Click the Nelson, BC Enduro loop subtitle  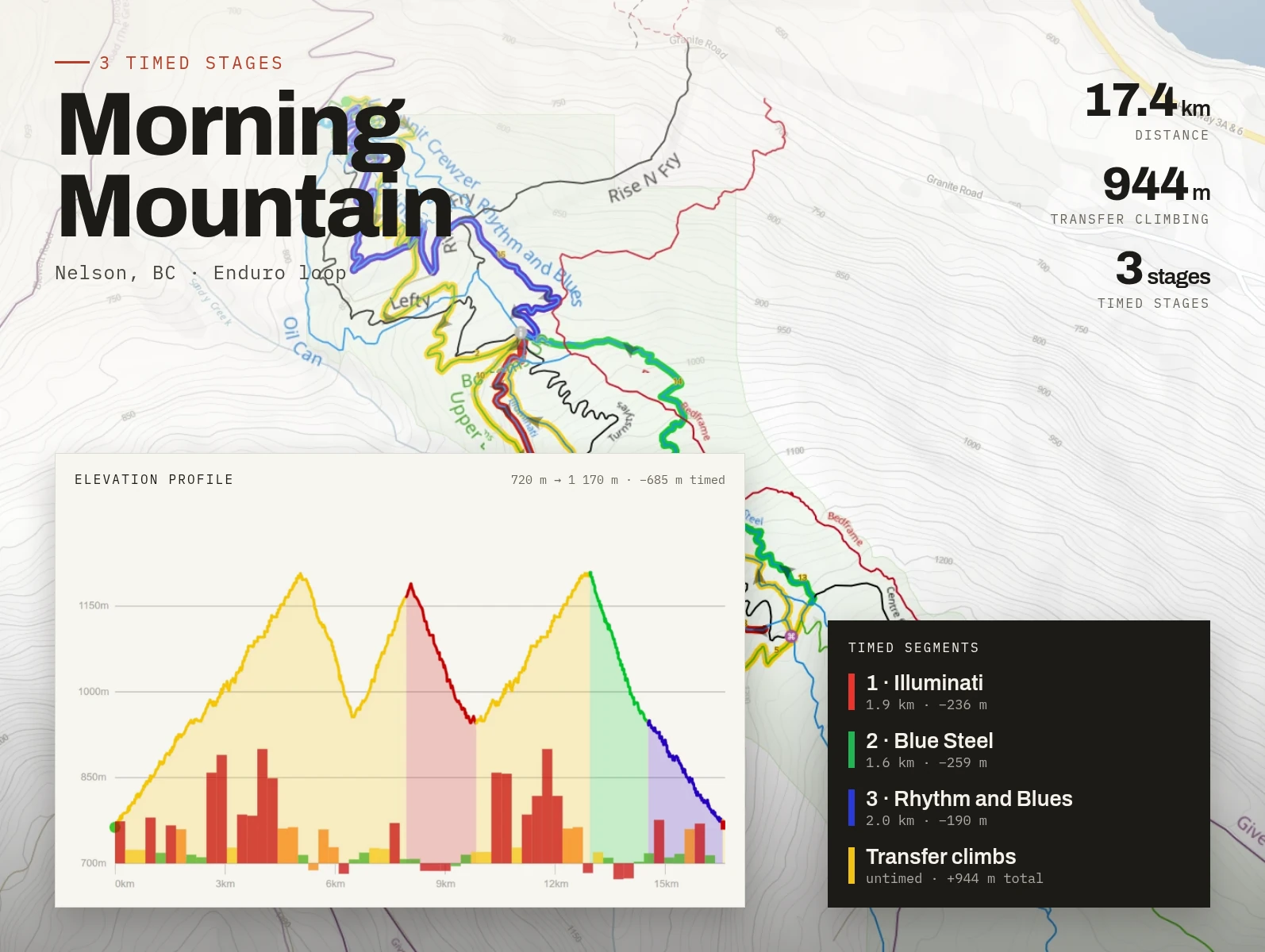(201, 273)
